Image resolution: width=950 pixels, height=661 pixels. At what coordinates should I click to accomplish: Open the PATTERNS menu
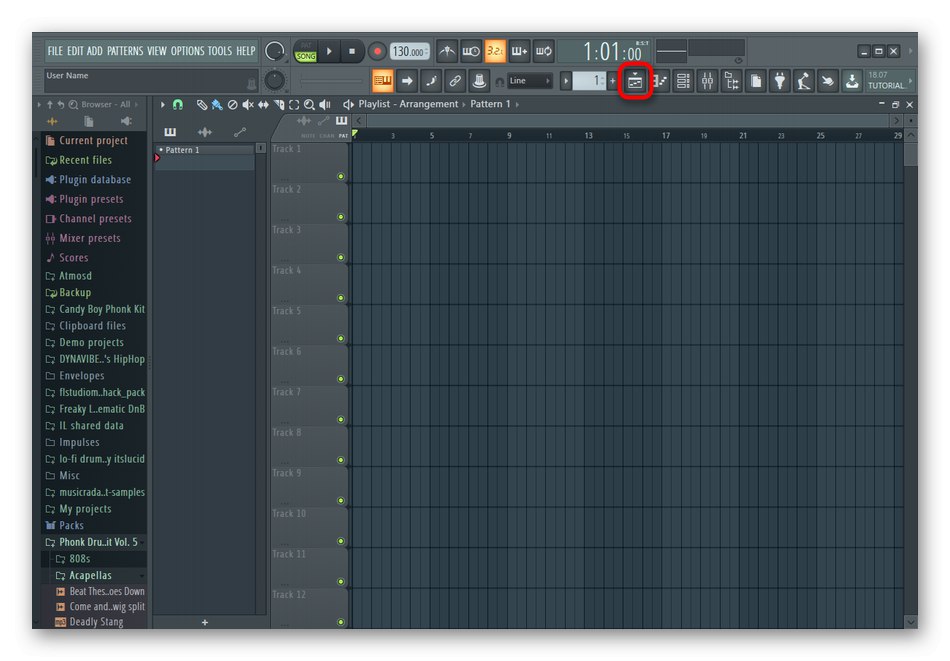pyautogui.click(x=125, y=51)
